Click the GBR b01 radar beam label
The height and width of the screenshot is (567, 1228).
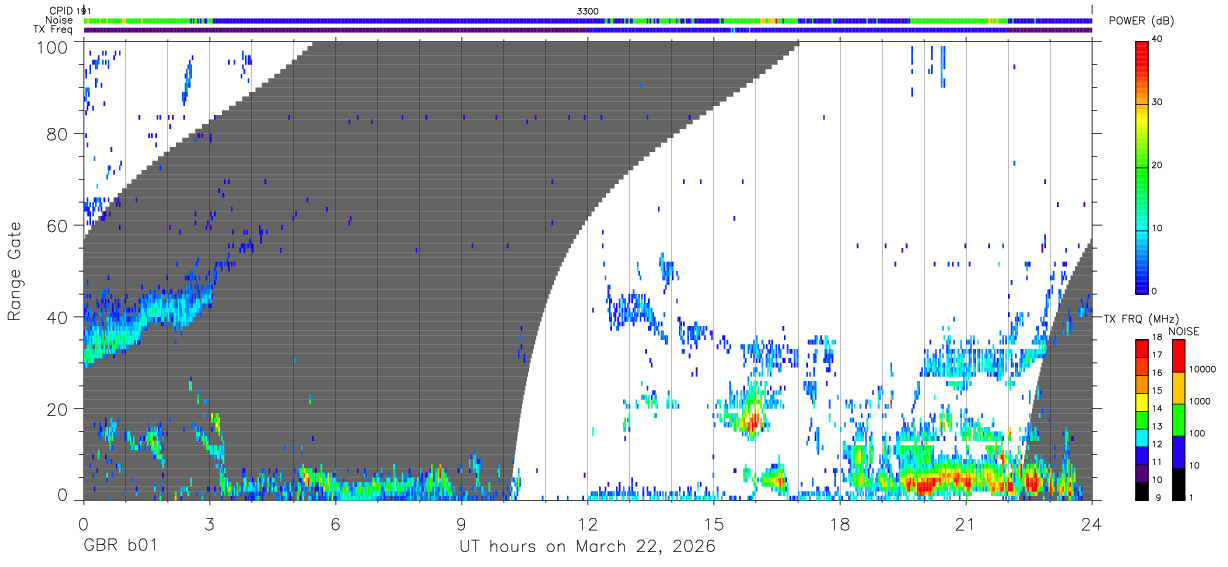point(119,547)
